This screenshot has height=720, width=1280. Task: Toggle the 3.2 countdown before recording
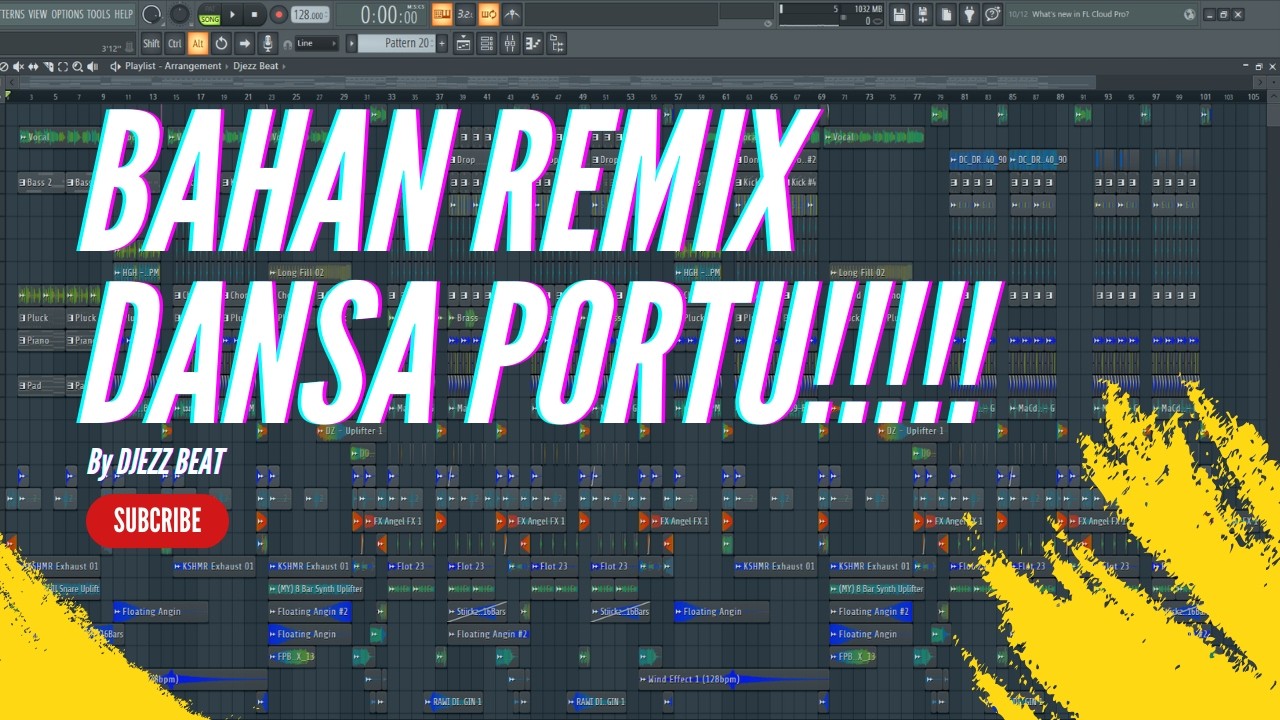[x=465, y=14]
